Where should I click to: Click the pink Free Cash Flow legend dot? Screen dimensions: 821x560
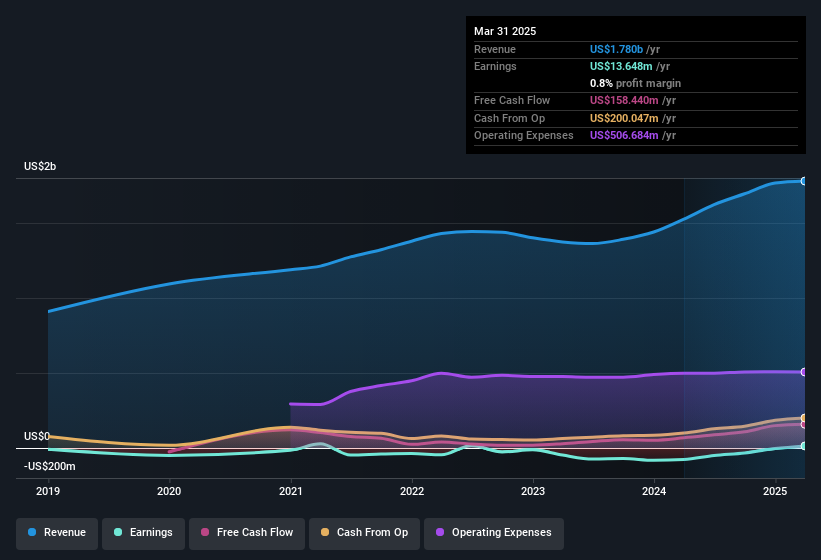(x=205, y=532)
